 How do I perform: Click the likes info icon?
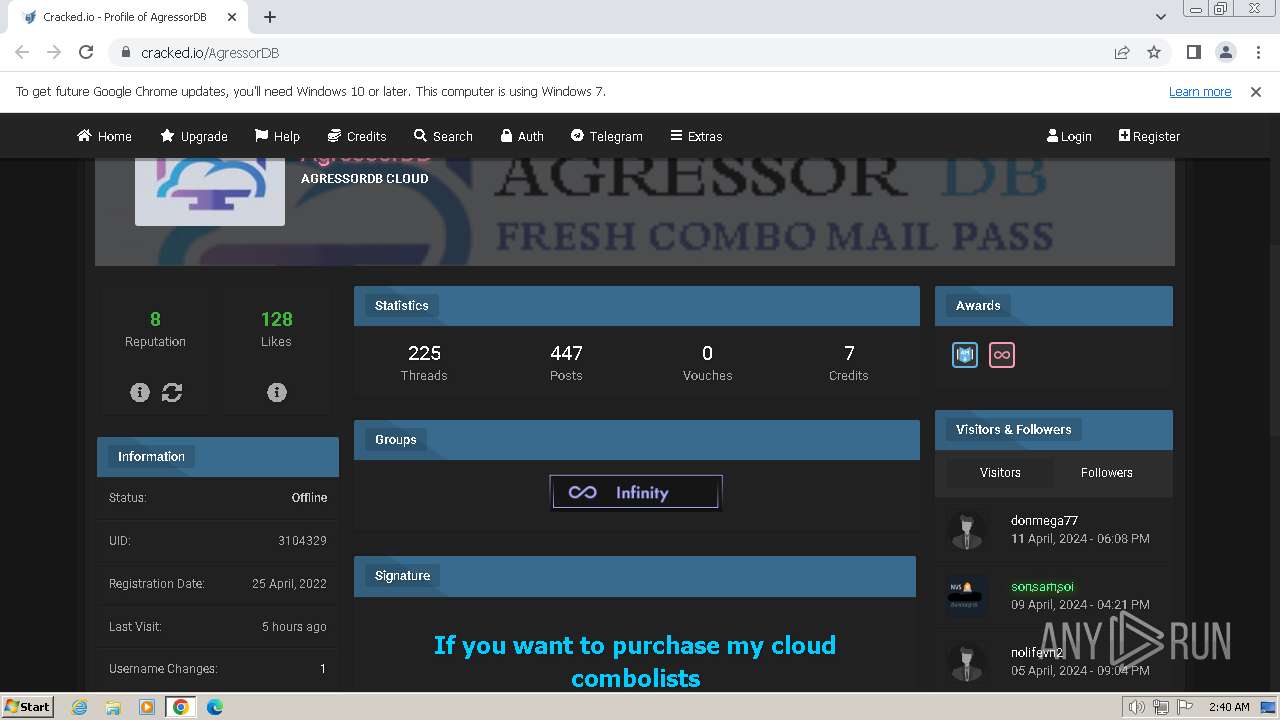point(277,393)
